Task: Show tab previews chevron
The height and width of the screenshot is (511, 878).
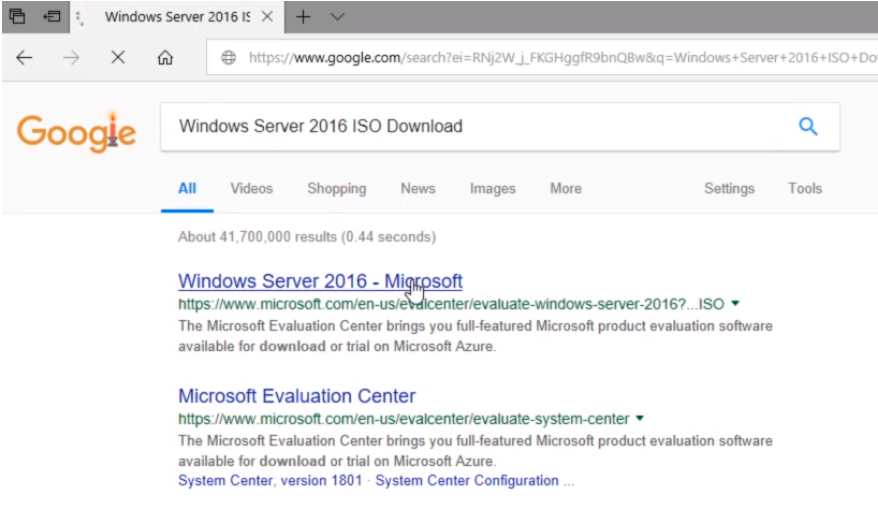Action: (x=337, y=17)
